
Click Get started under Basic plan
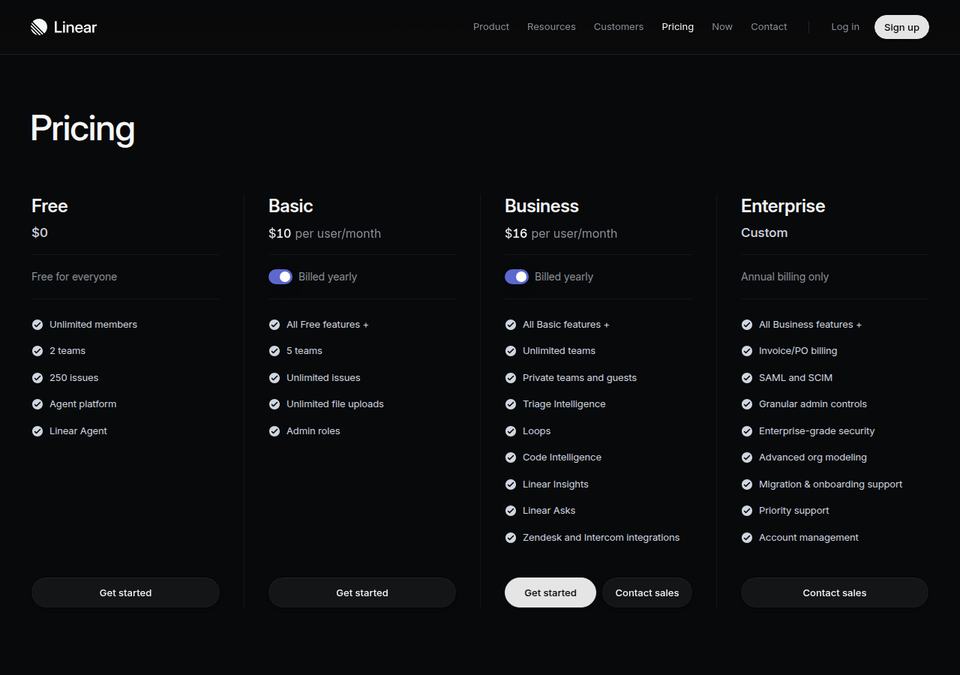point(362,592)
